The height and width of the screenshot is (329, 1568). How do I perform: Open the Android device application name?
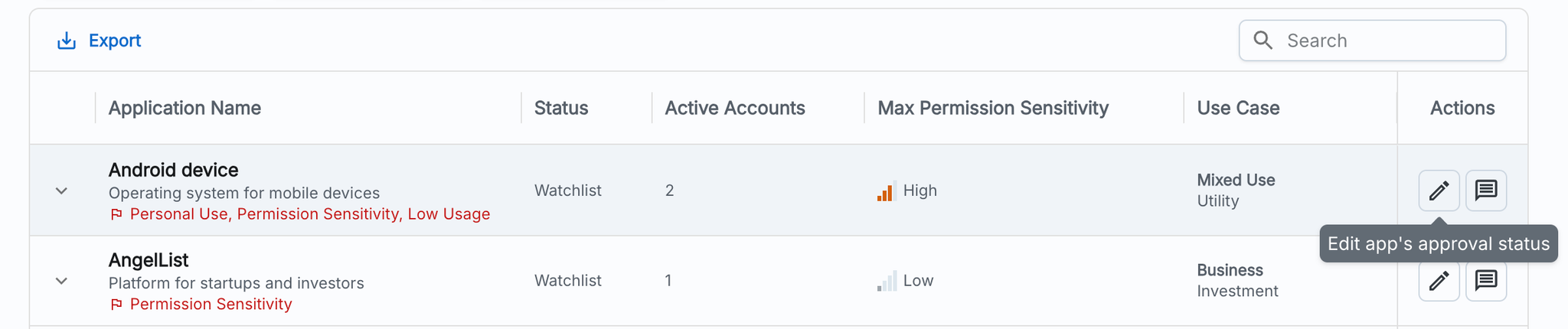[x=173, y=170]
